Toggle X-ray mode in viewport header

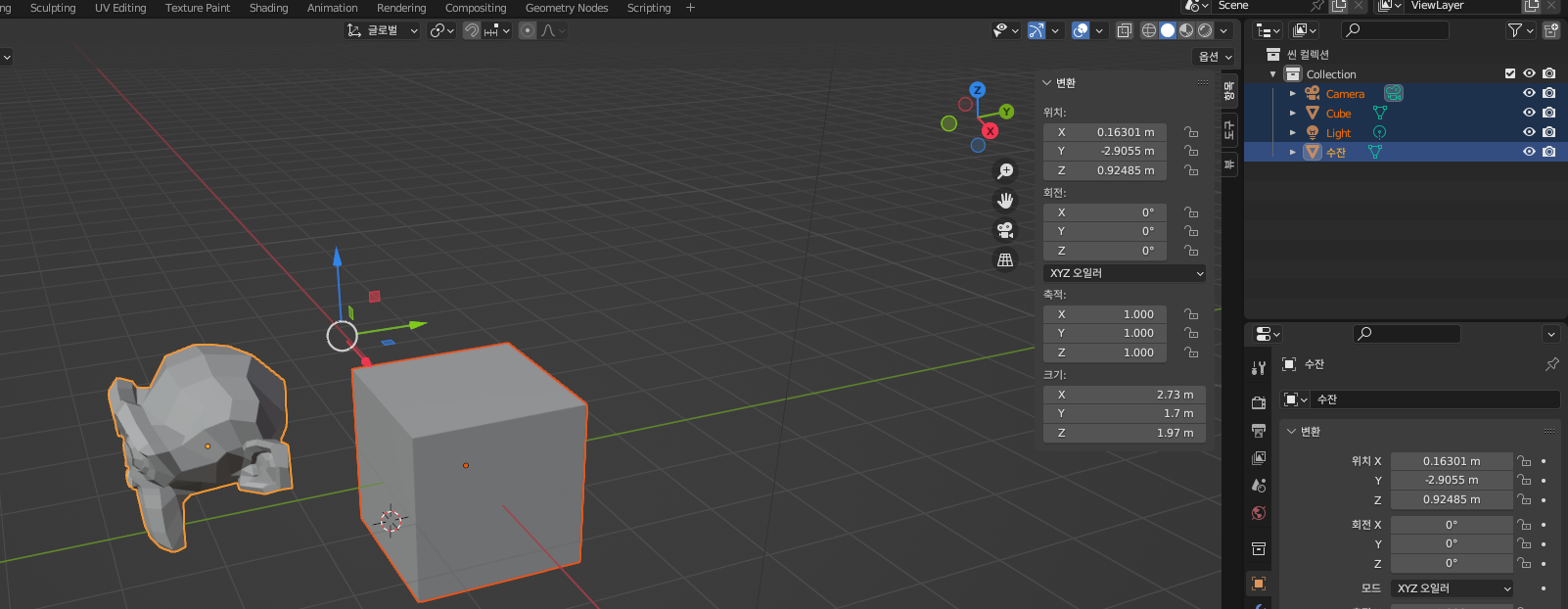(1124, 30)
